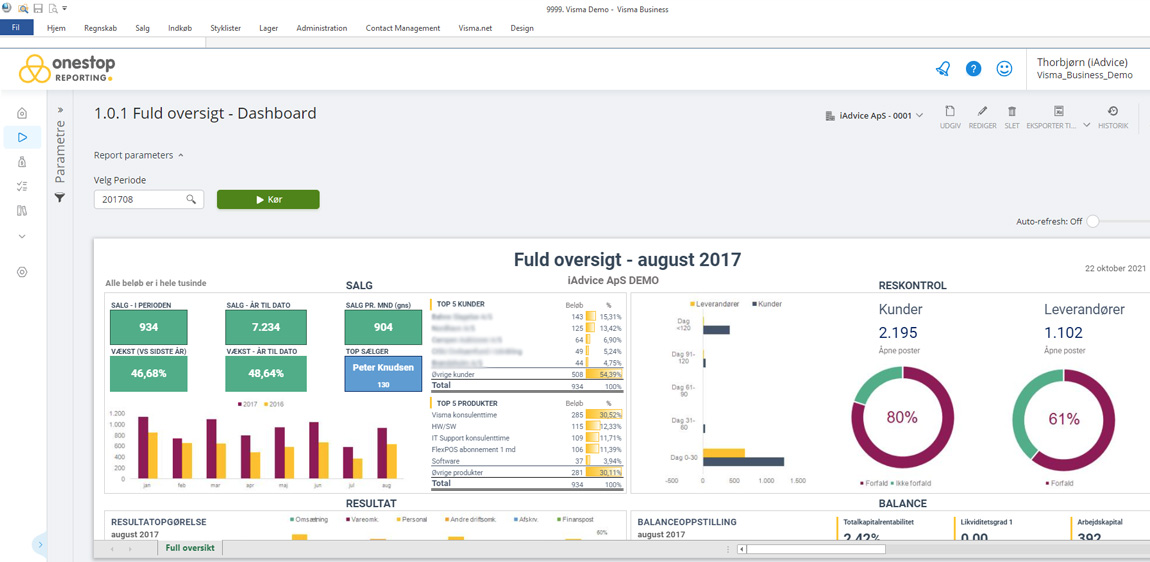Select the Full oversikt sheet tab
Viewport: 1150px width, 562px height.
click(190, 548)
